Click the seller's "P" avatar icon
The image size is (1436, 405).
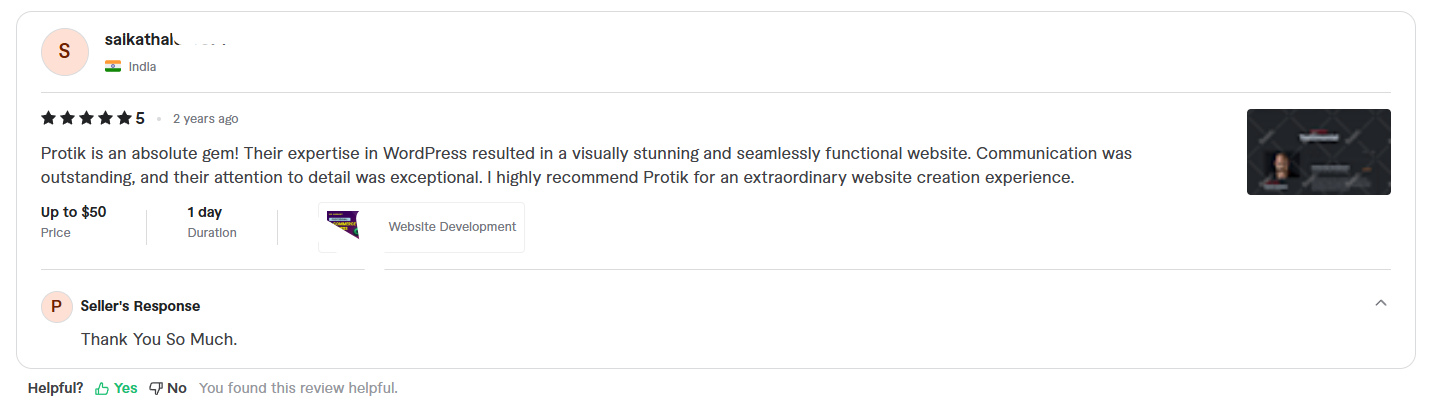56,306
